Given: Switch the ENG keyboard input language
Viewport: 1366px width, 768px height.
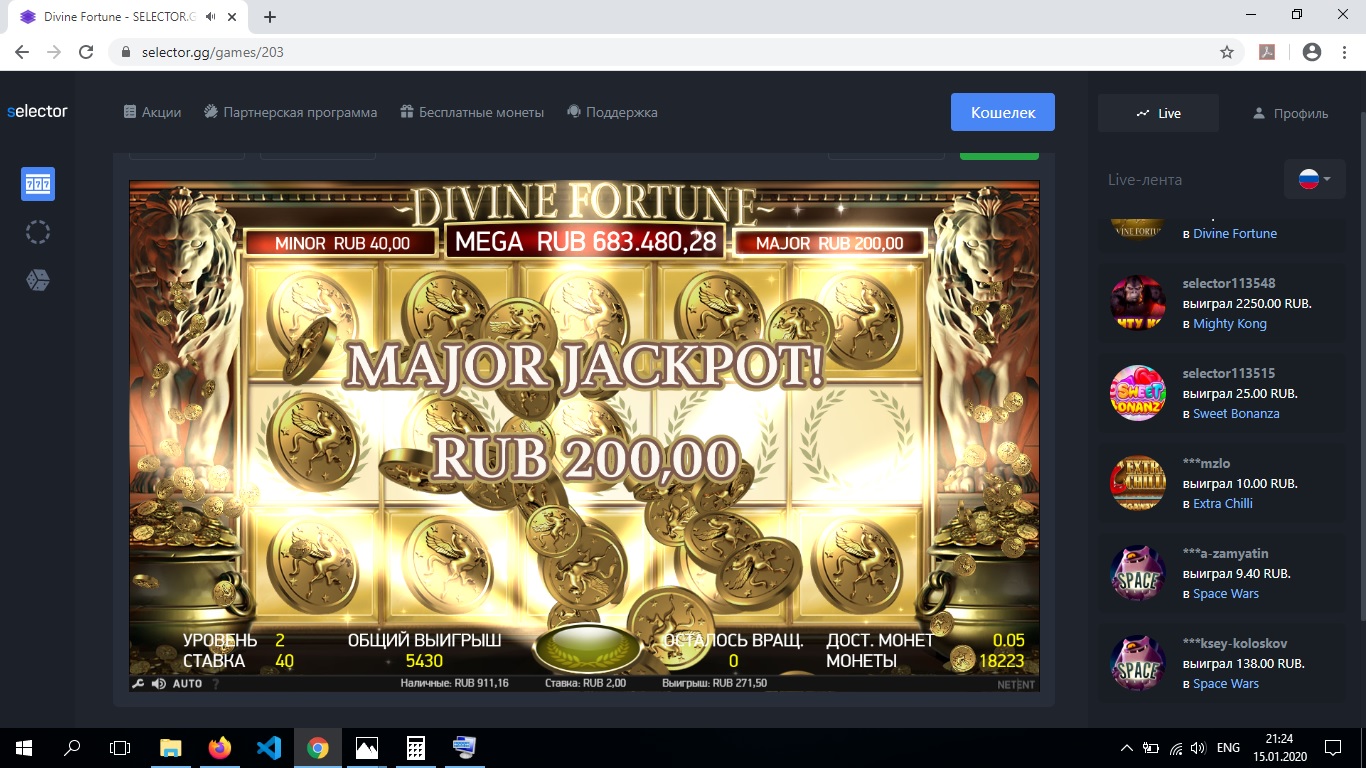Looking at the screenshot, I should [x=1228, y=747].
